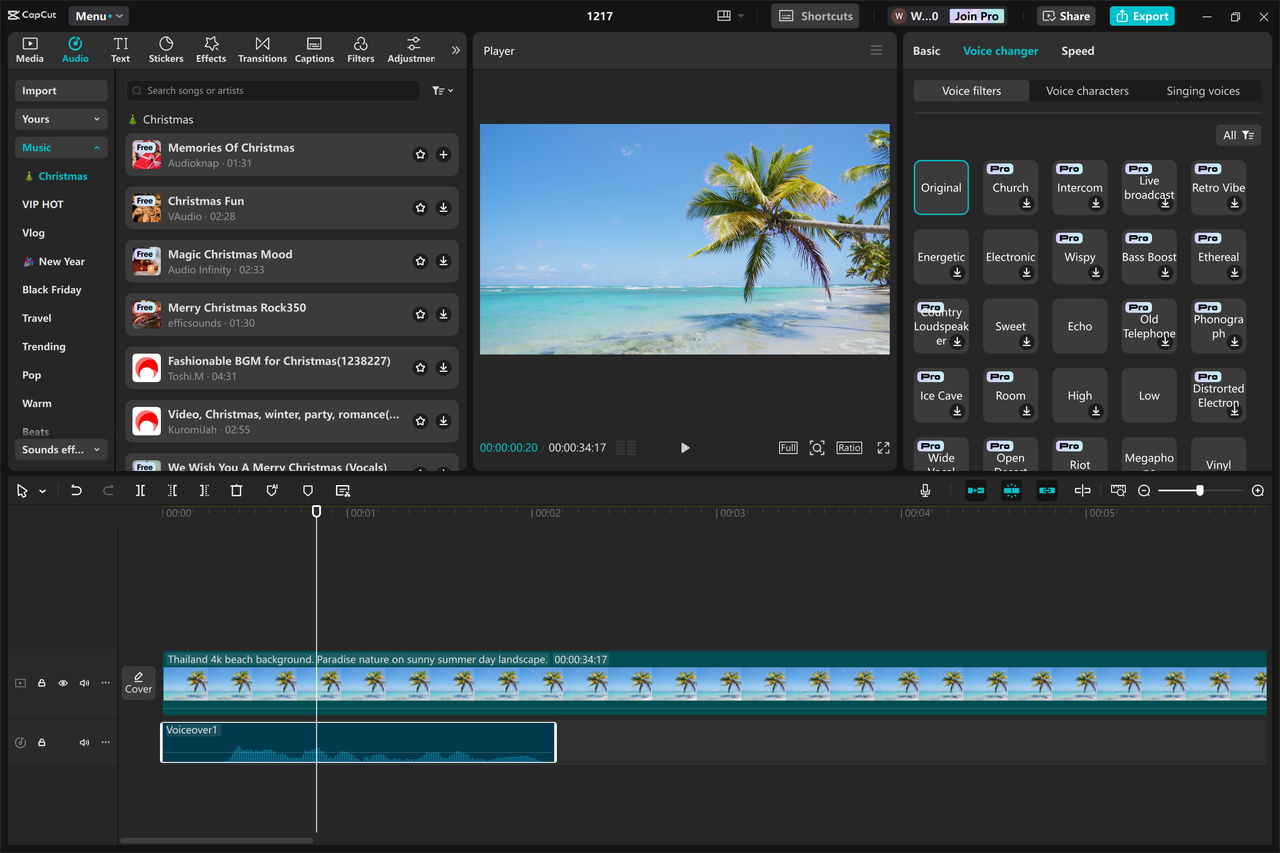Favorite Memories Of Christmas track
The width and height of the screenshot is (1280, 853).
click(x=420, y=155)
